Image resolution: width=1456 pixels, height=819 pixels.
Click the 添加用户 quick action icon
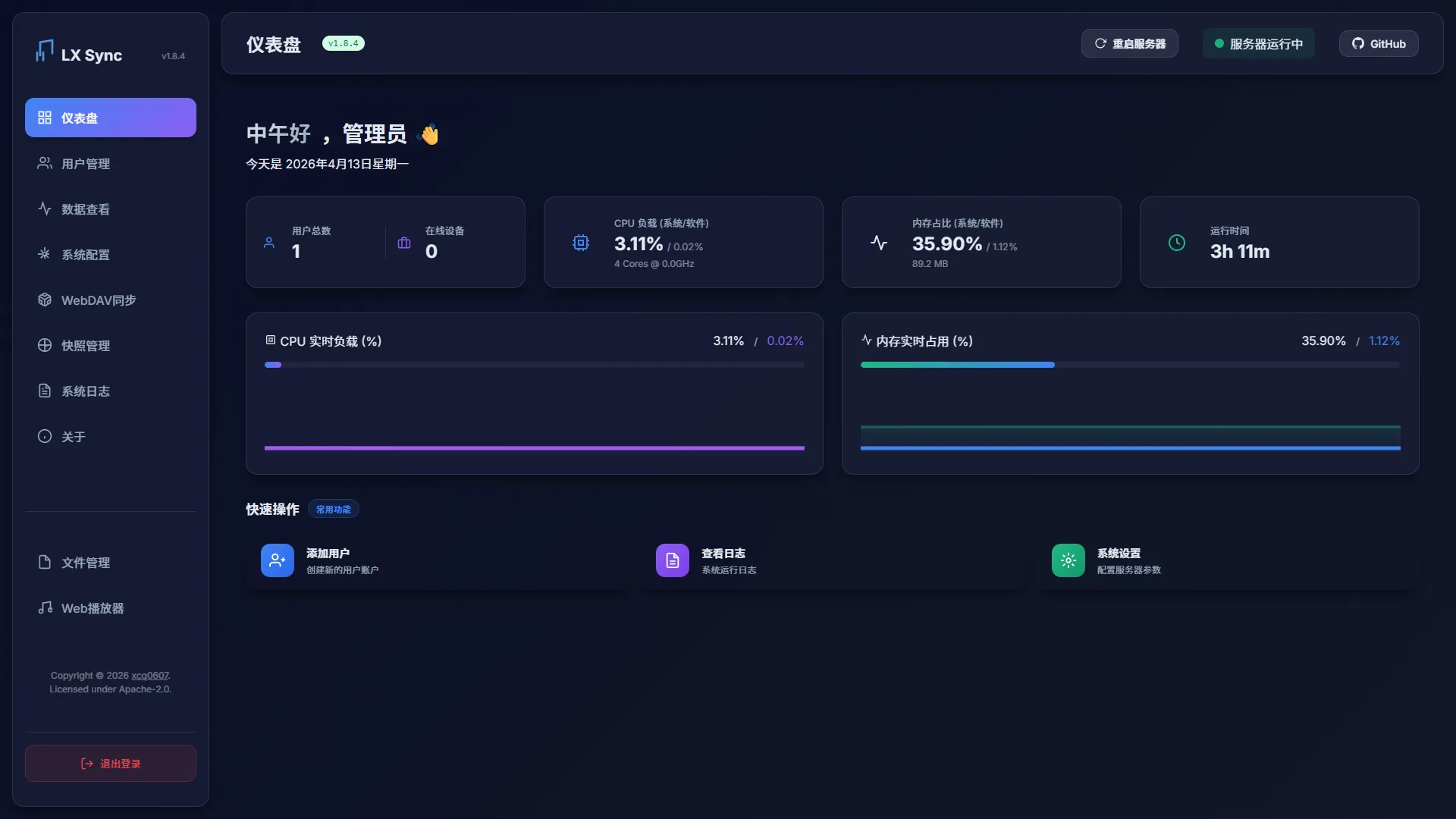[276, 560]
